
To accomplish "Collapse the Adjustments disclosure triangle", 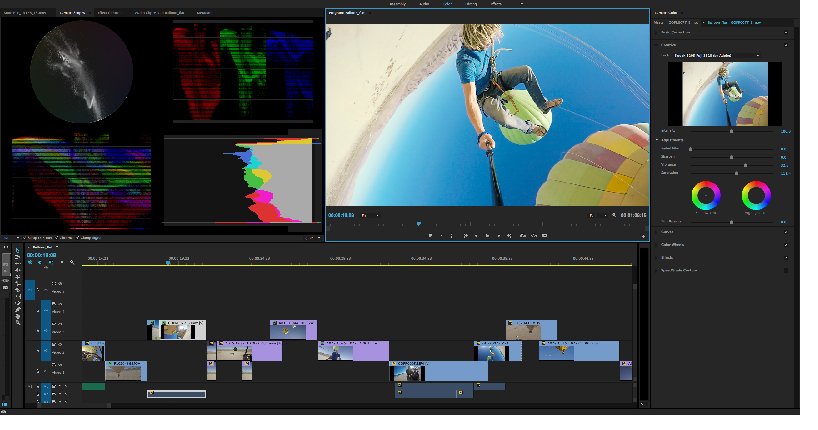I will click(657, 140).
